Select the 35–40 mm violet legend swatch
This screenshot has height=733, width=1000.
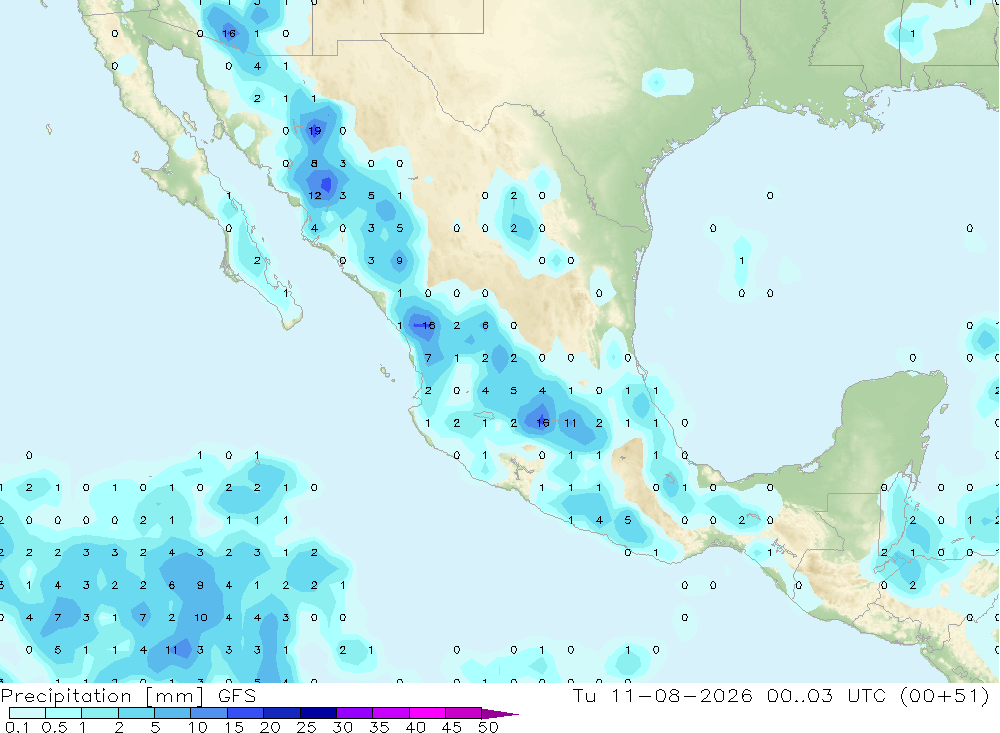(x=391, y=713)
